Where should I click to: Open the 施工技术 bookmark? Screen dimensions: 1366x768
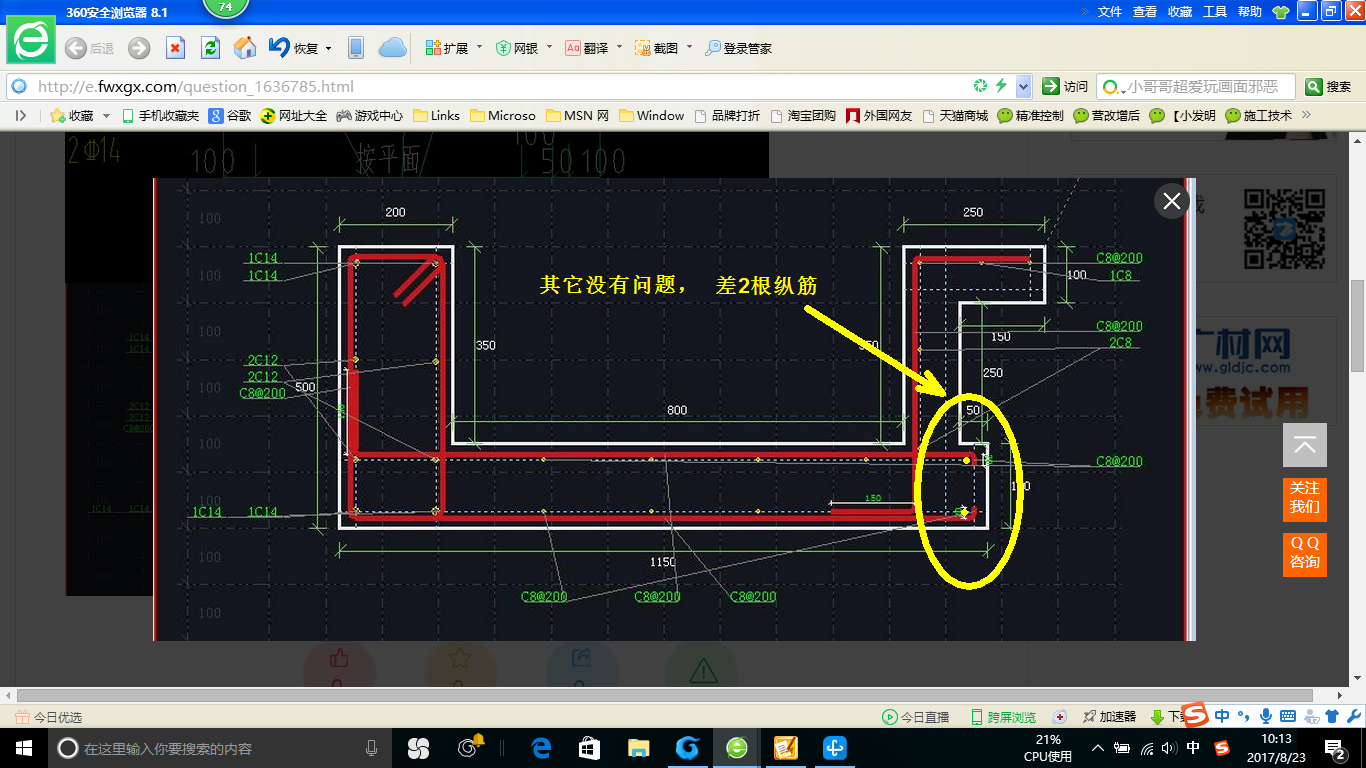pyautogui.click(x=1258, y=116)
